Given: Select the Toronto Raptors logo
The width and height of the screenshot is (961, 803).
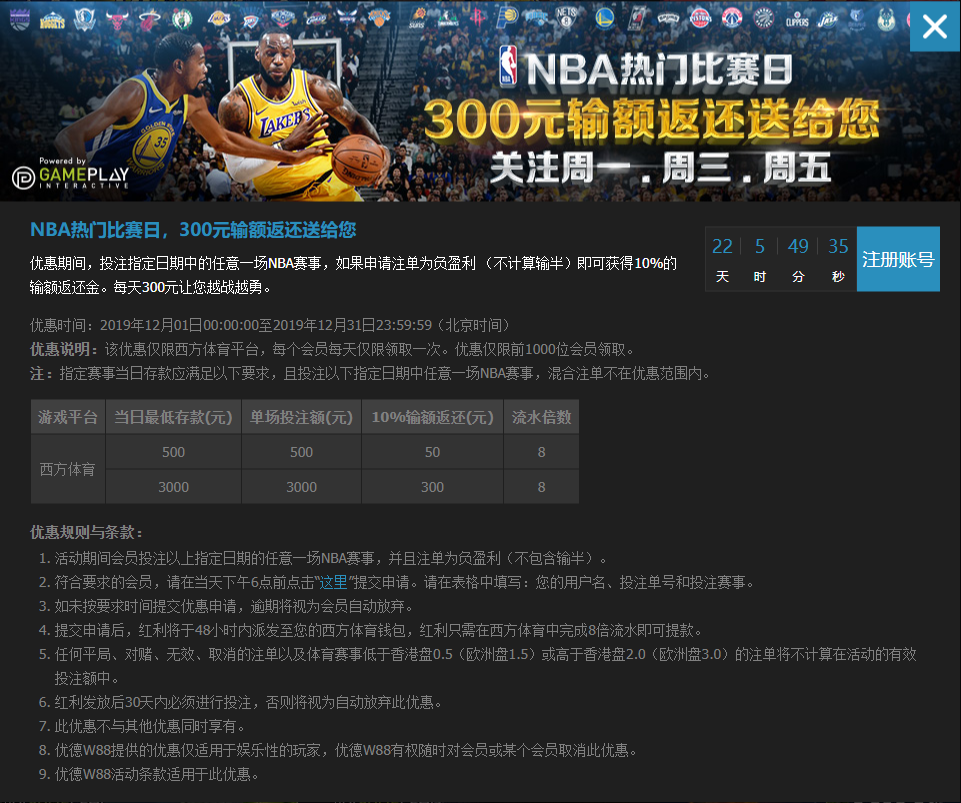Looking at the screenshot, I should coord(763,18).
